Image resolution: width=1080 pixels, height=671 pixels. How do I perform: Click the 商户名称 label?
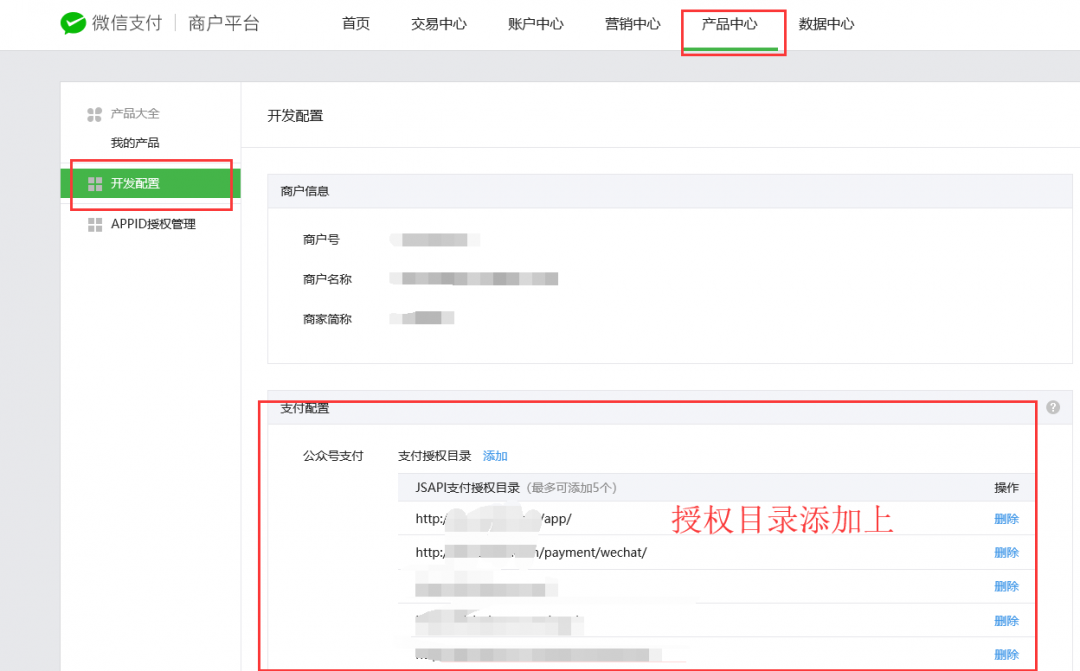click(x=327, y=280)
